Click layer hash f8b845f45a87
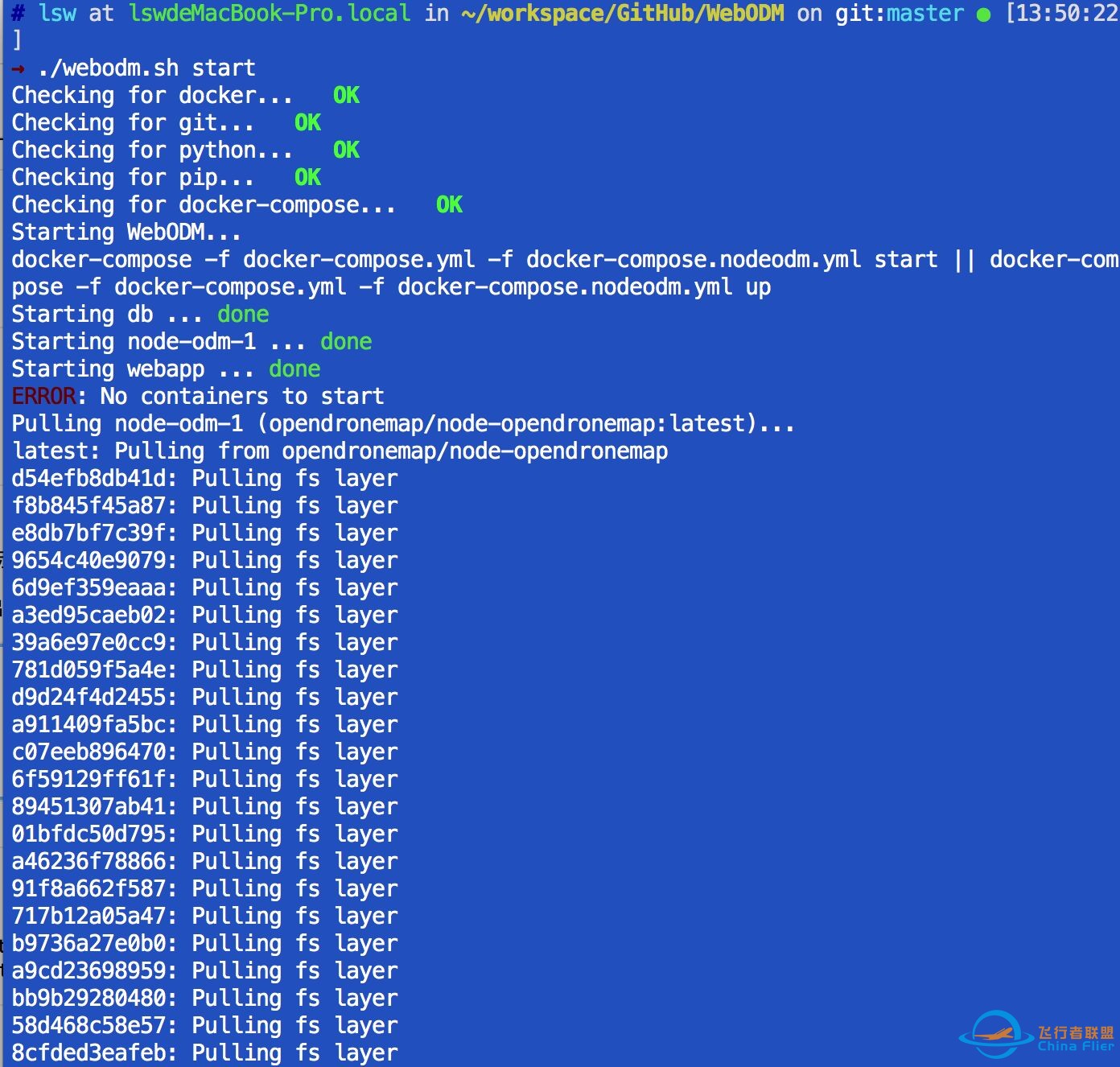The height and width of the screenshot is (1067, 1120). [89, 505]
